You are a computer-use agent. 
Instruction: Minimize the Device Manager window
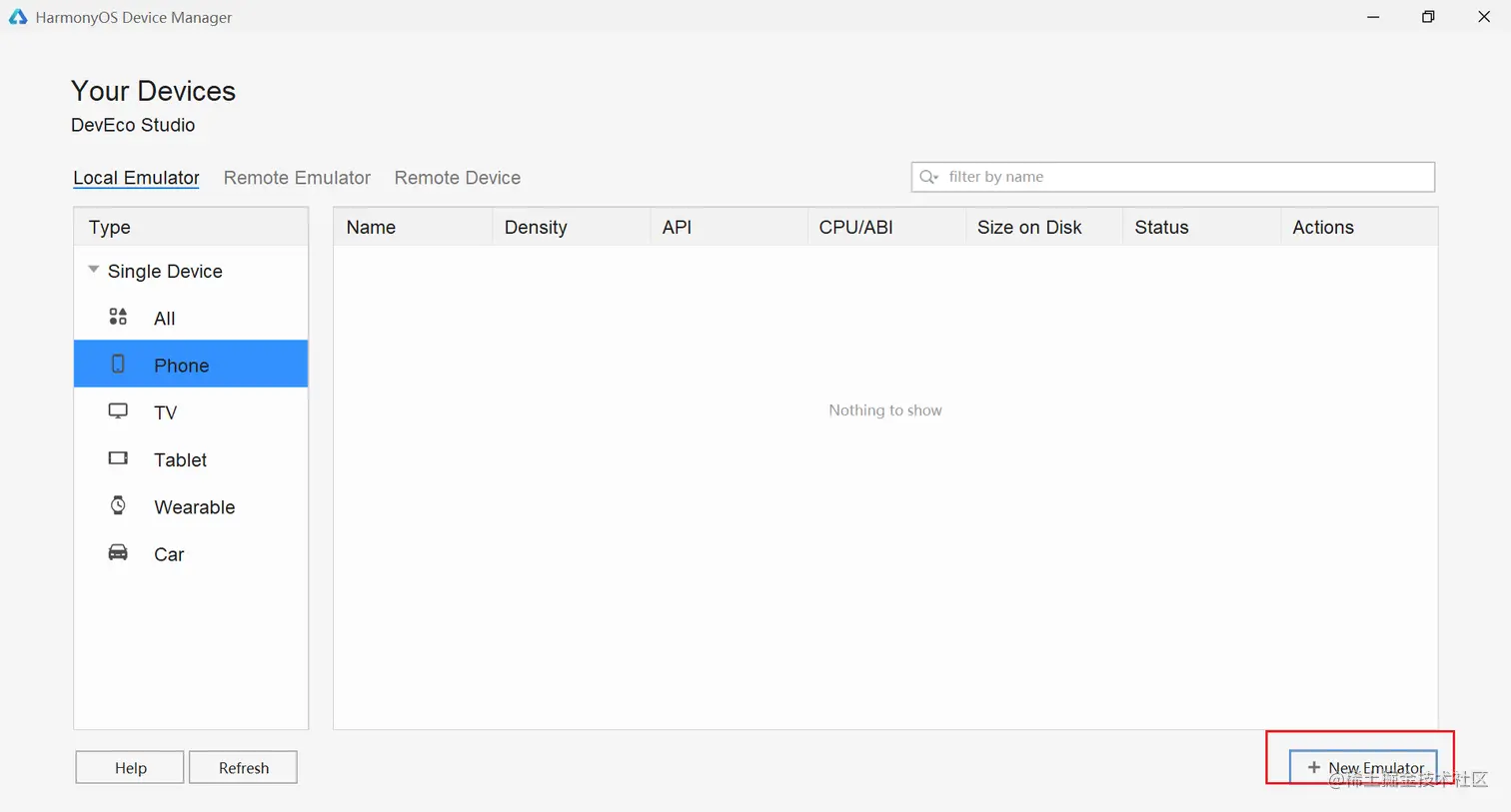click(x=1373, y=17)
